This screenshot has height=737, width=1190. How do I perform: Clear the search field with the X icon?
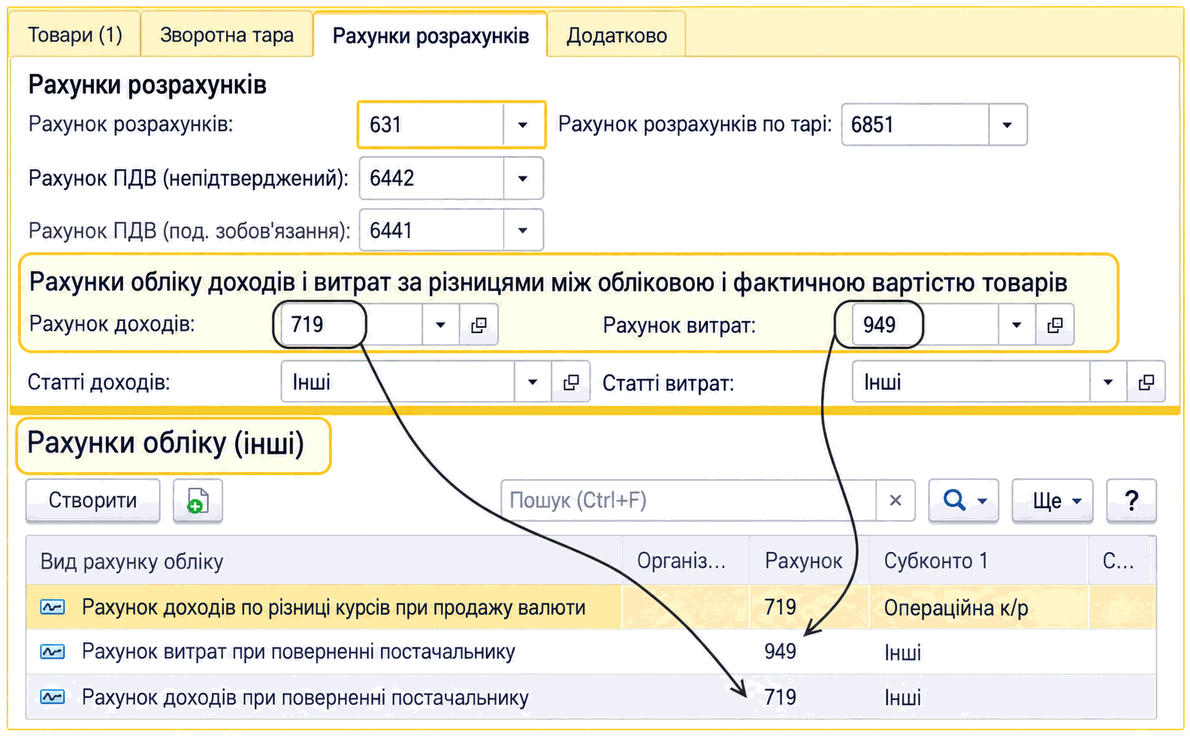tap(896, 501)
